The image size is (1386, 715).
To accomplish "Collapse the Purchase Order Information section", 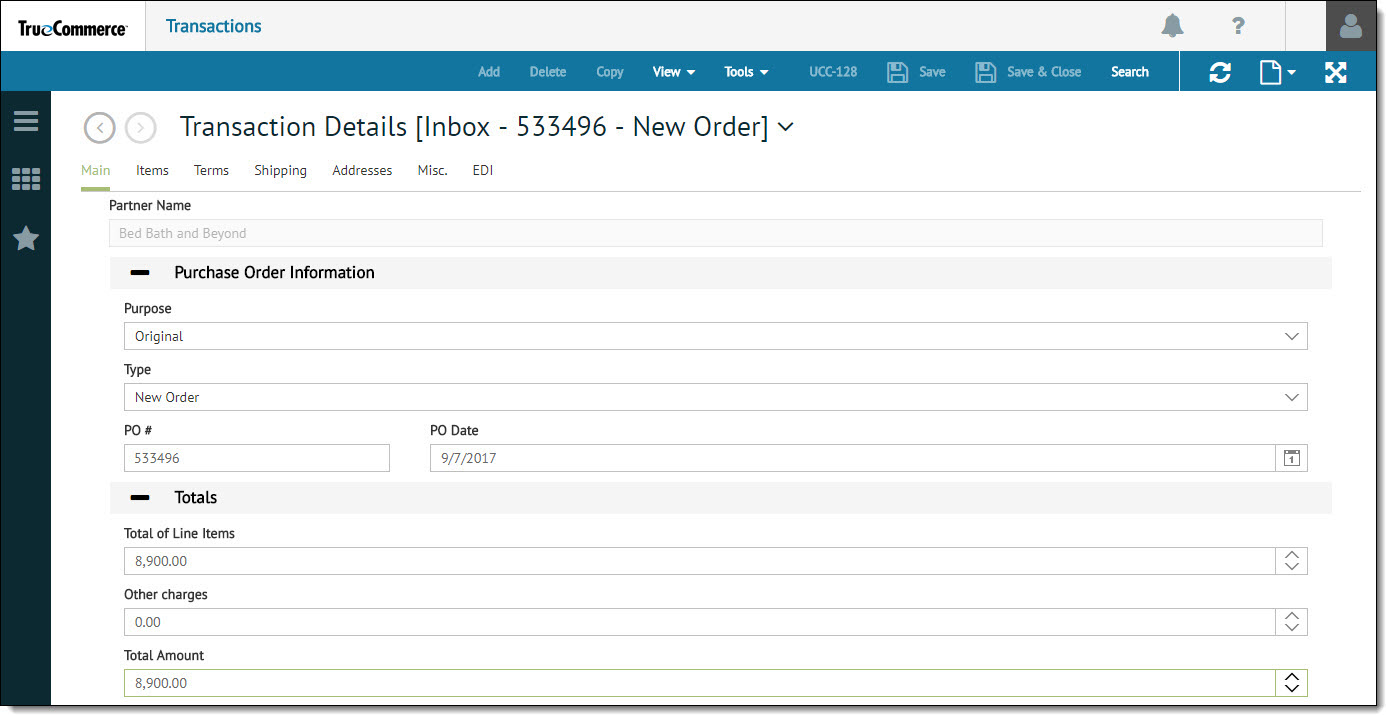I will pos(140,273).
